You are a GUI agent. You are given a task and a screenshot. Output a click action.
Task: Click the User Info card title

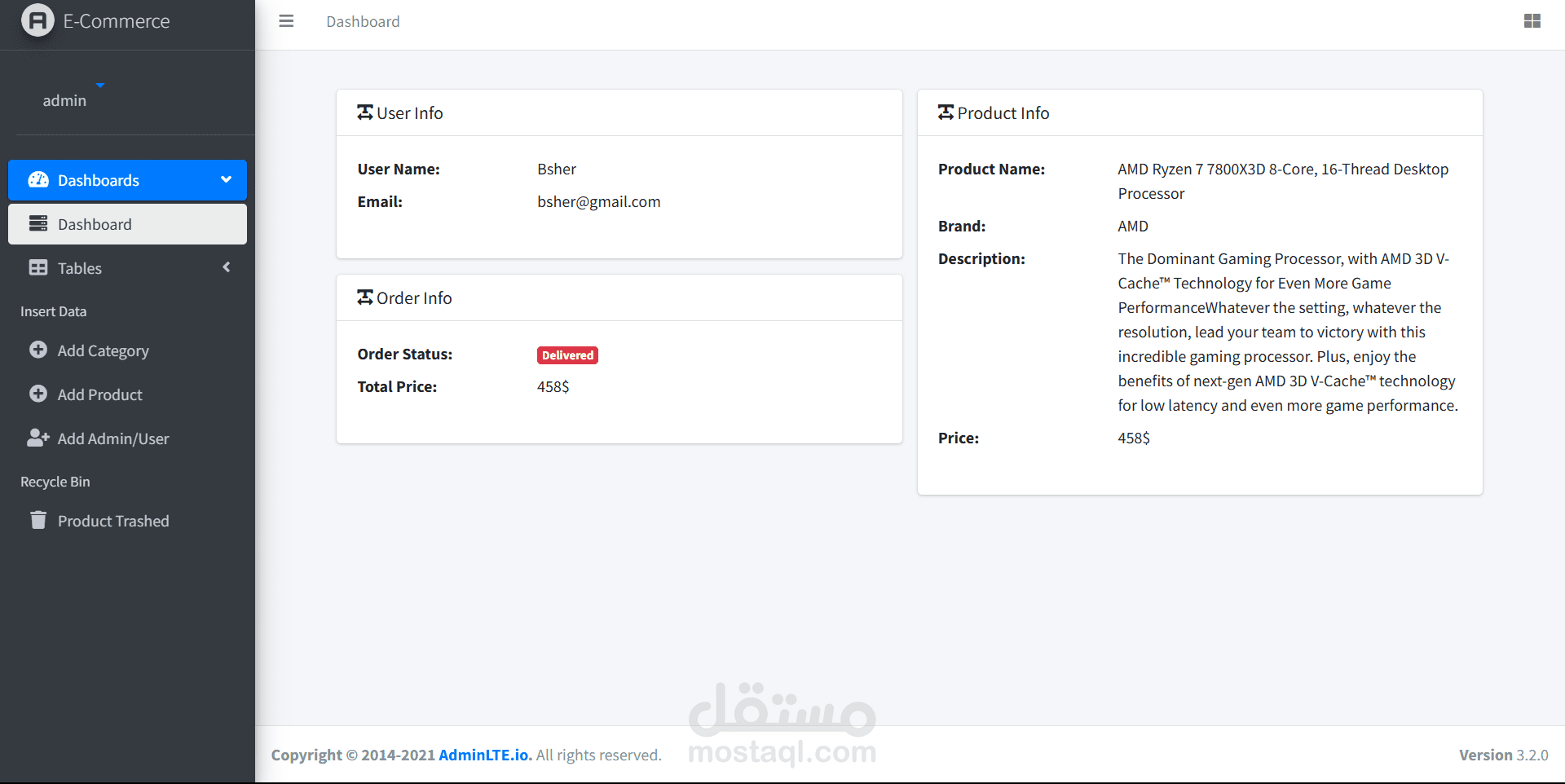[x=410, y=113]
